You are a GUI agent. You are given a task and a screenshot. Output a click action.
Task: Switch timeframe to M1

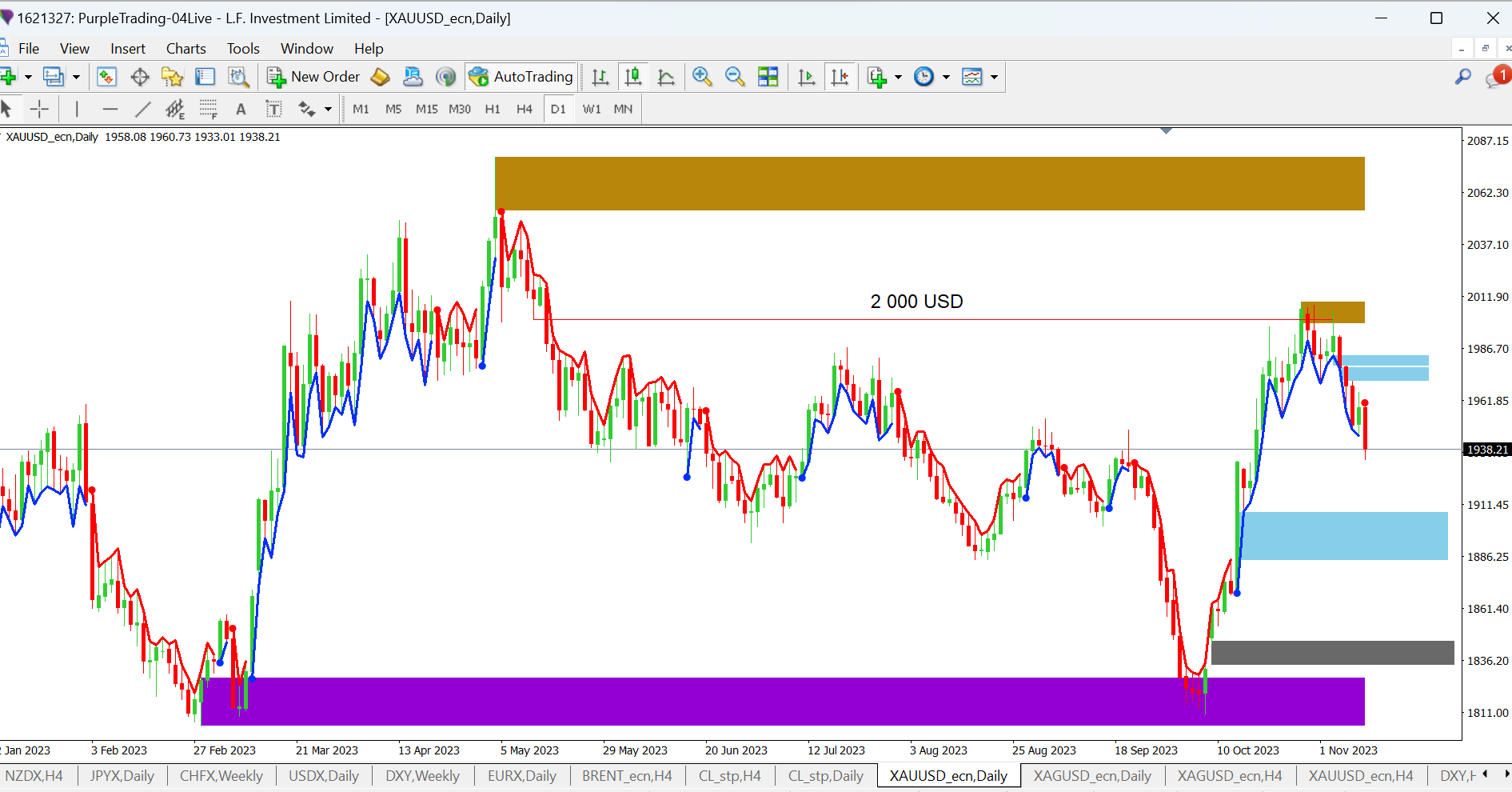pos(361,109)
